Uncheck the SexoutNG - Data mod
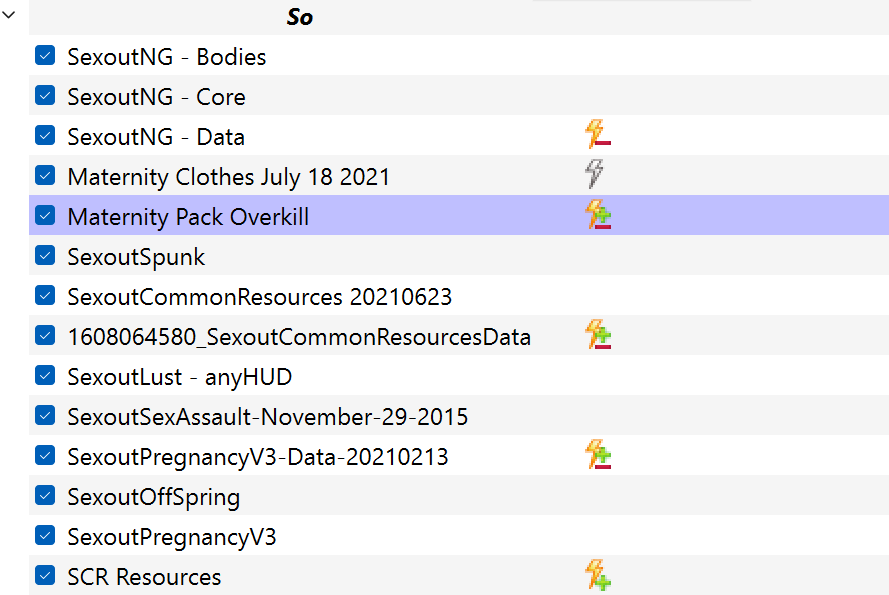 44,135
